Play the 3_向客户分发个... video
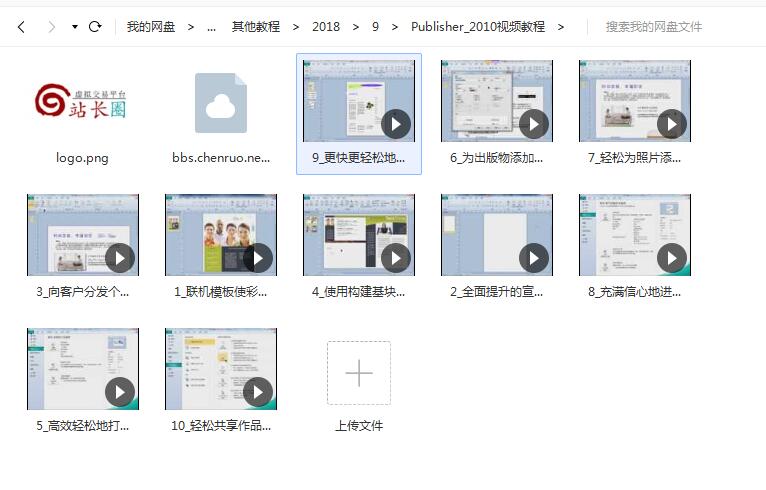This screenshot has height=490, width=766. coord(120,258)
